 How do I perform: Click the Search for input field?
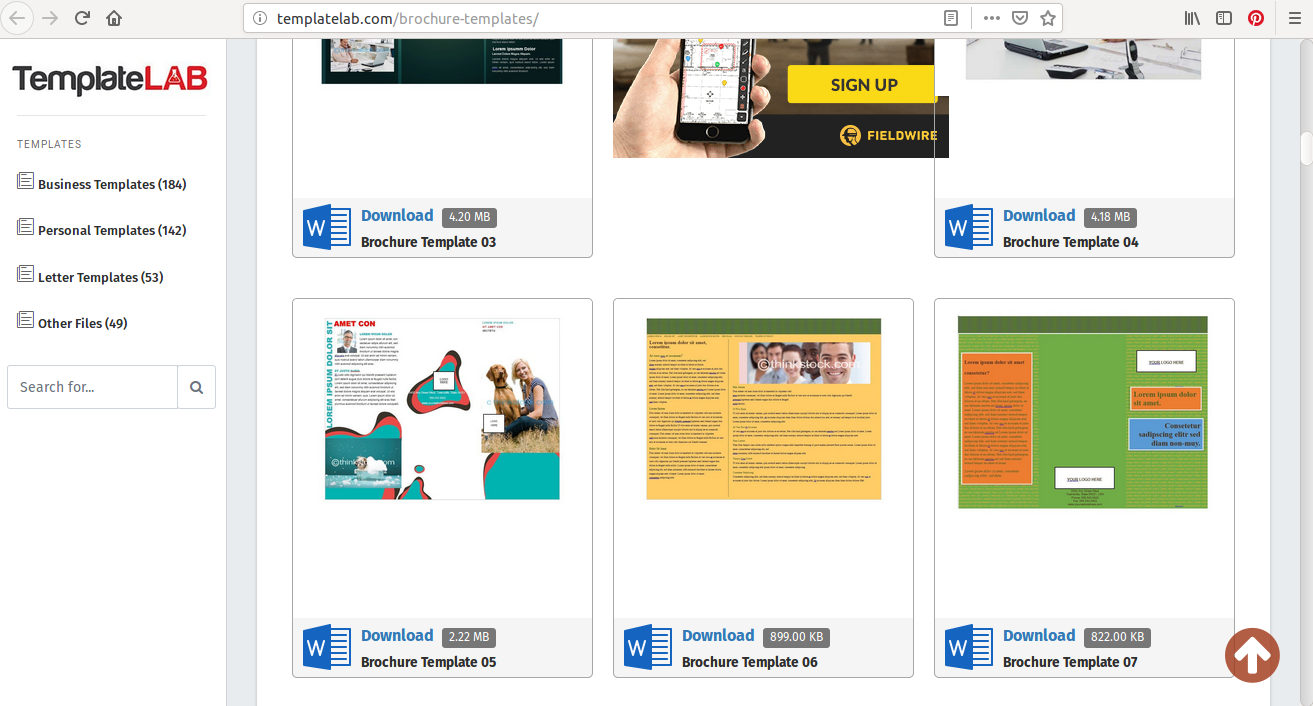[92, 387]
